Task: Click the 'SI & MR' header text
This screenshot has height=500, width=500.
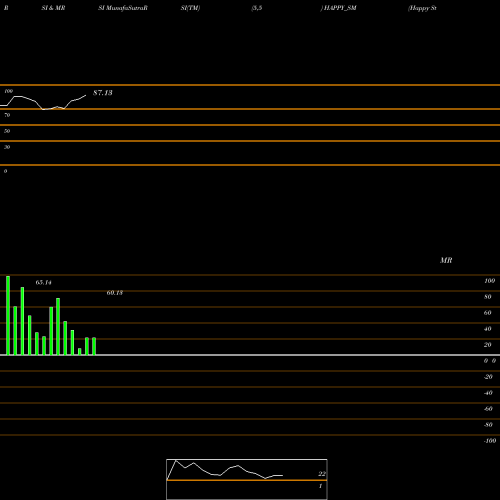Action: tap(53, 8)
